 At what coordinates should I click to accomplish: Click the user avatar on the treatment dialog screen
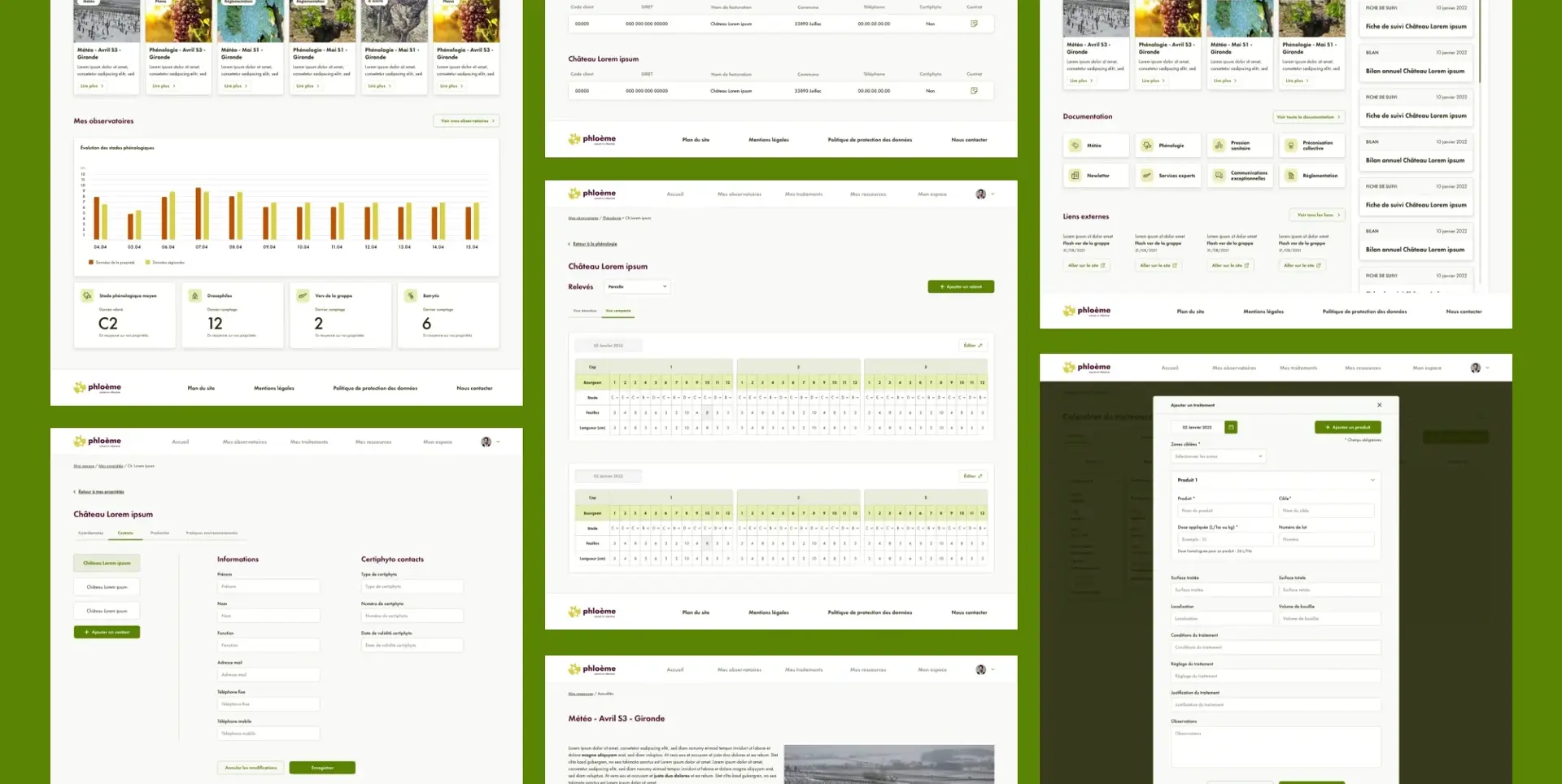click(1475, 368)
